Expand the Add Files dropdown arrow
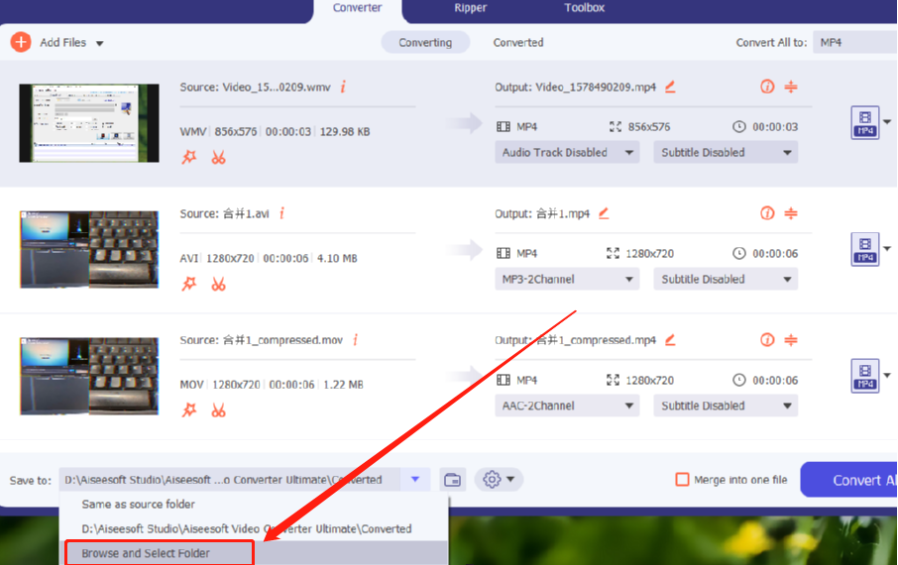 pos(100,44)
